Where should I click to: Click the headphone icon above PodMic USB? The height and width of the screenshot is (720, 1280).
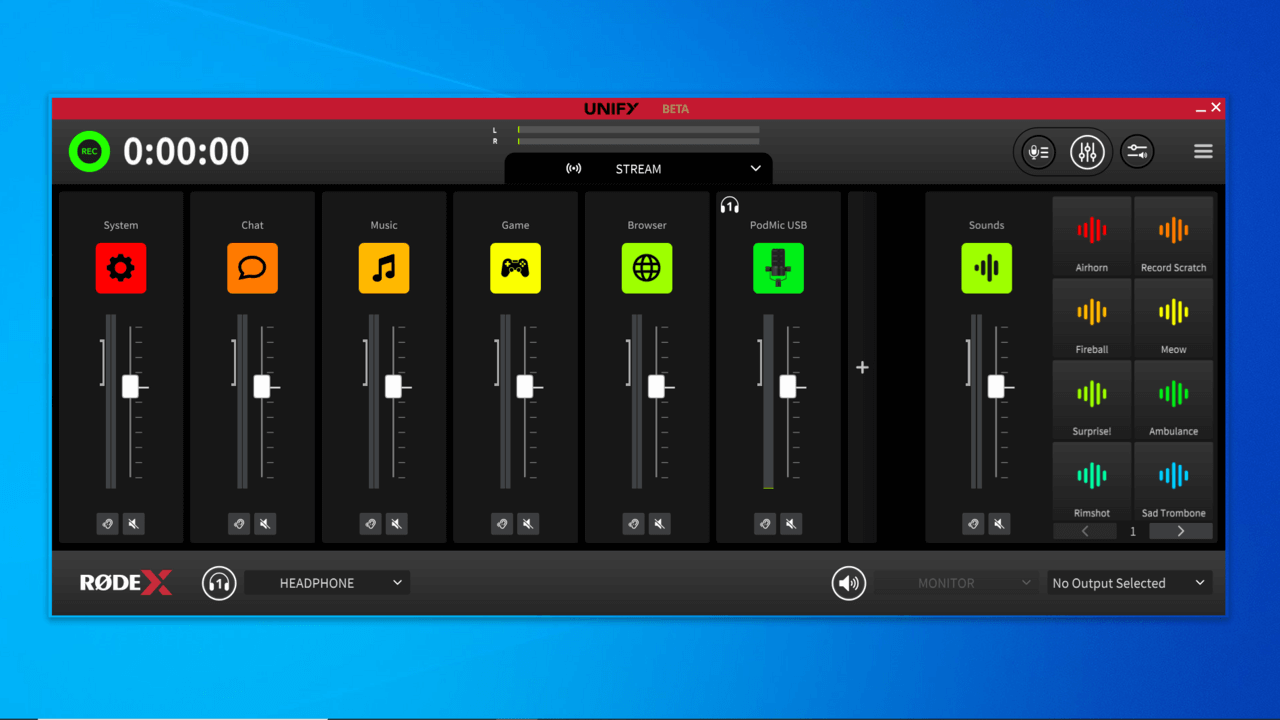(730, 205)
